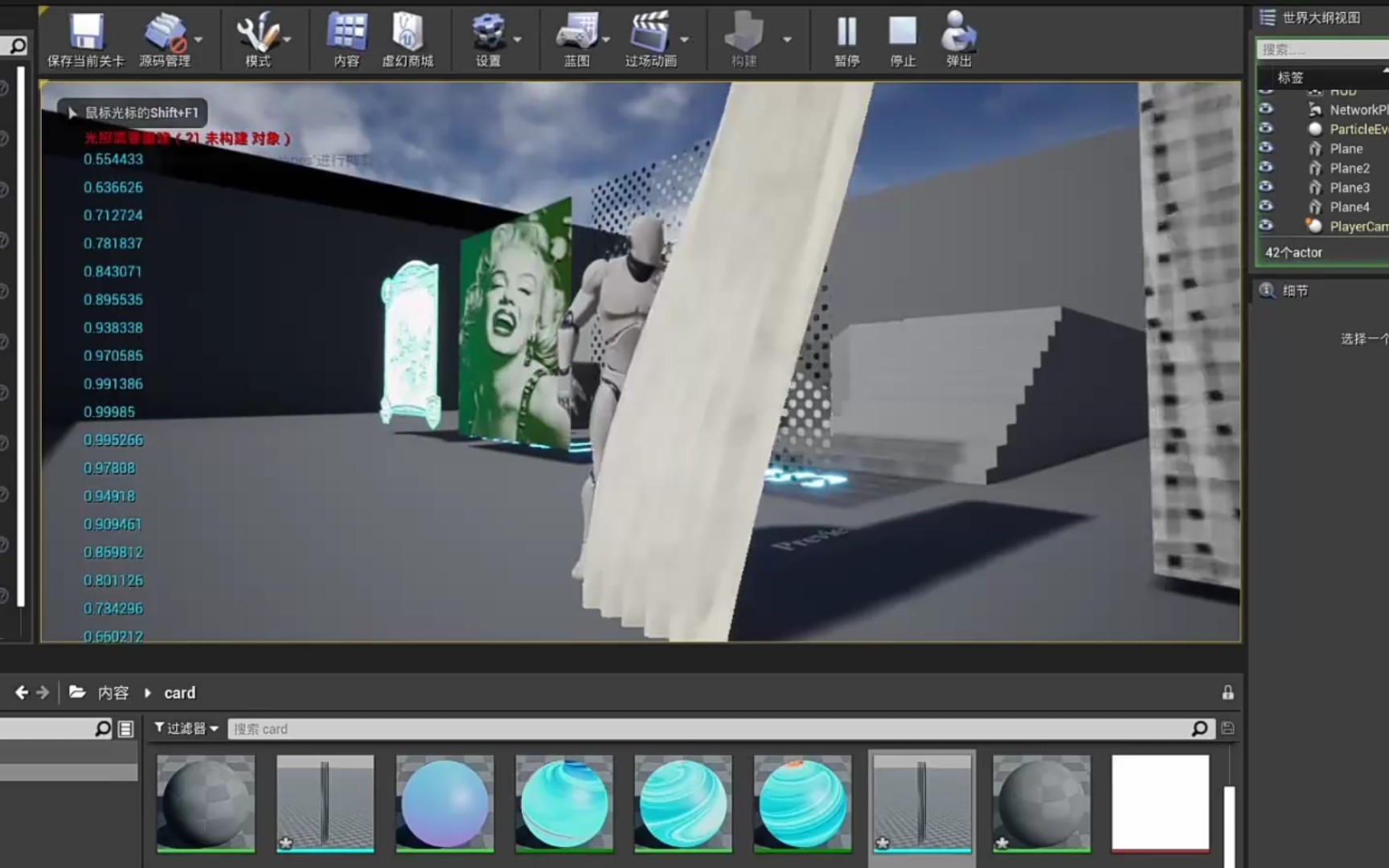Open the Filters (过滤器) dropdown
Screen dimensions: 1389x868
[186, 728]
